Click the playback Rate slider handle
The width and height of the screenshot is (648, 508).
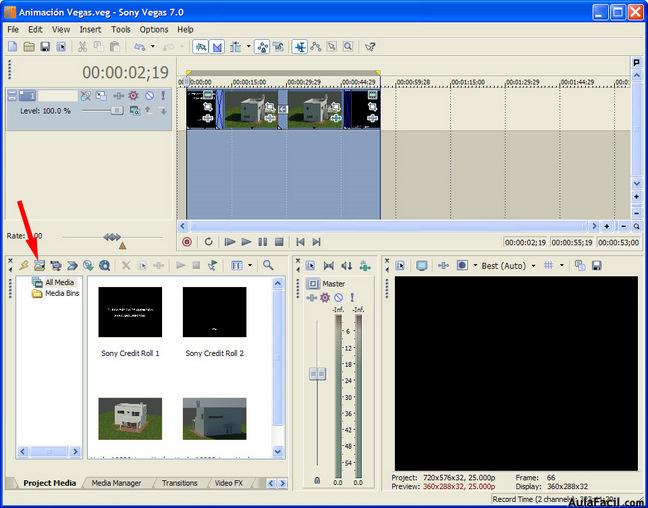point(112,237)
